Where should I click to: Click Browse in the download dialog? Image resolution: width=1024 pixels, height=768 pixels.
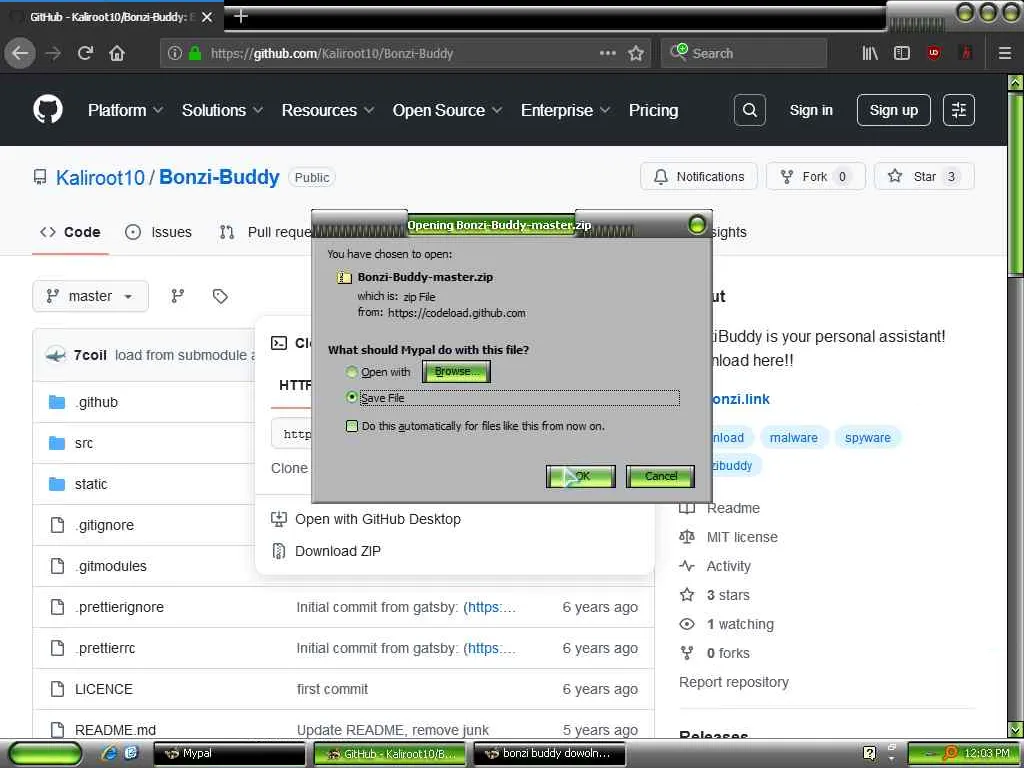tap(456, 372)
